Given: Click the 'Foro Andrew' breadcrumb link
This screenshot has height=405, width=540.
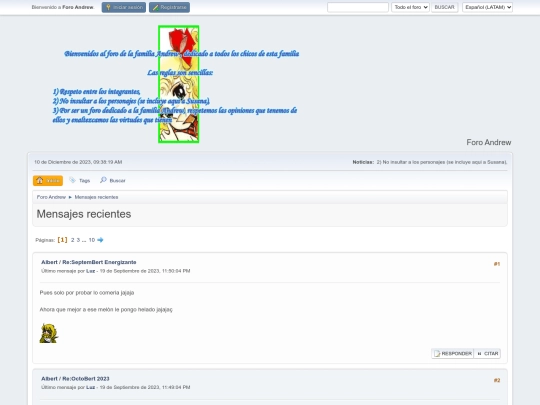Looking at the screenshot, I should [x=51, y=197].
